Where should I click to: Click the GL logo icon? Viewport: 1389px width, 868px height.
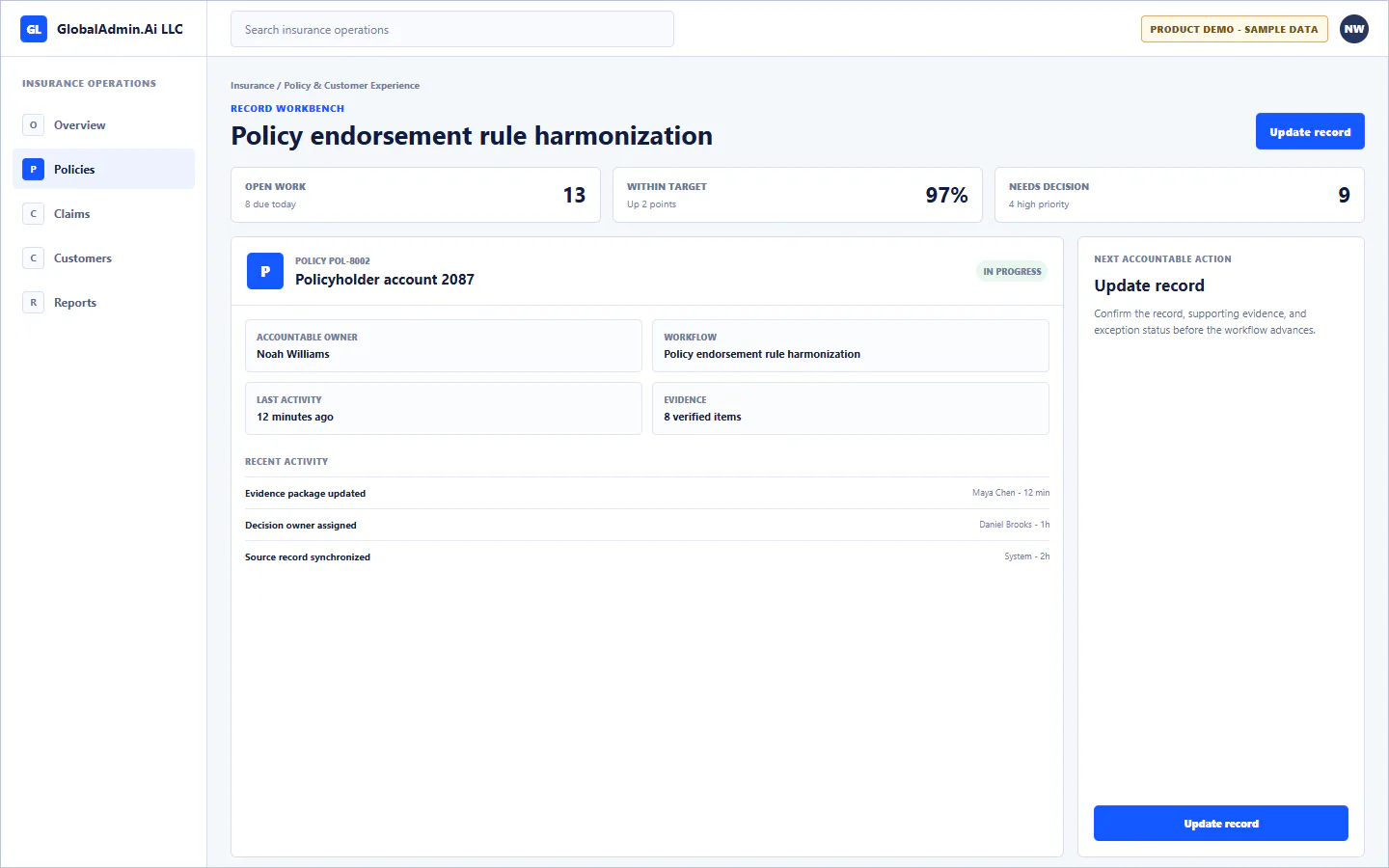pos(34,29)
